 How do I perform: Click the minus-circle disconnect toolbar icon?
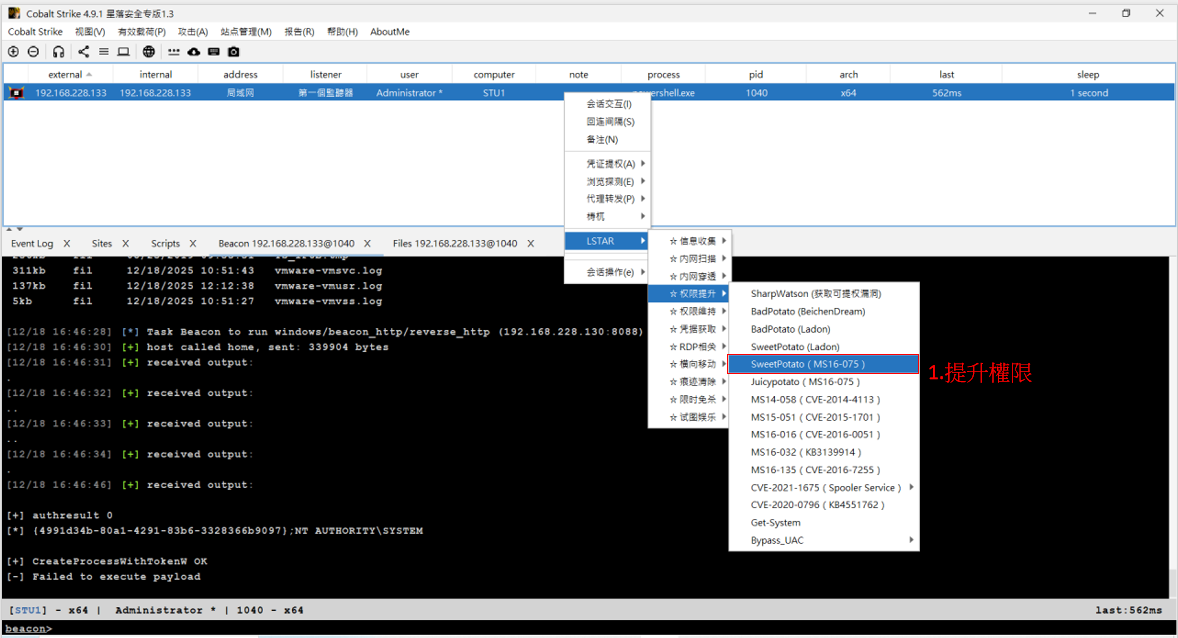[34, 52]
